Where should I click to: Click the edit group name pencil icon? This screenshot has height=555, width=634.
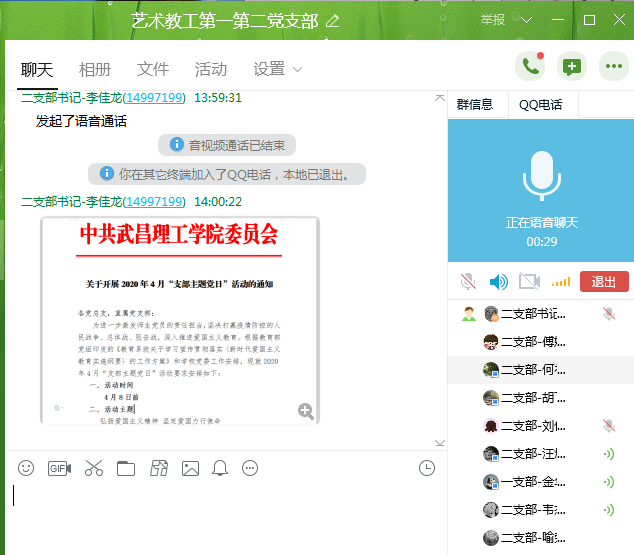332,20
